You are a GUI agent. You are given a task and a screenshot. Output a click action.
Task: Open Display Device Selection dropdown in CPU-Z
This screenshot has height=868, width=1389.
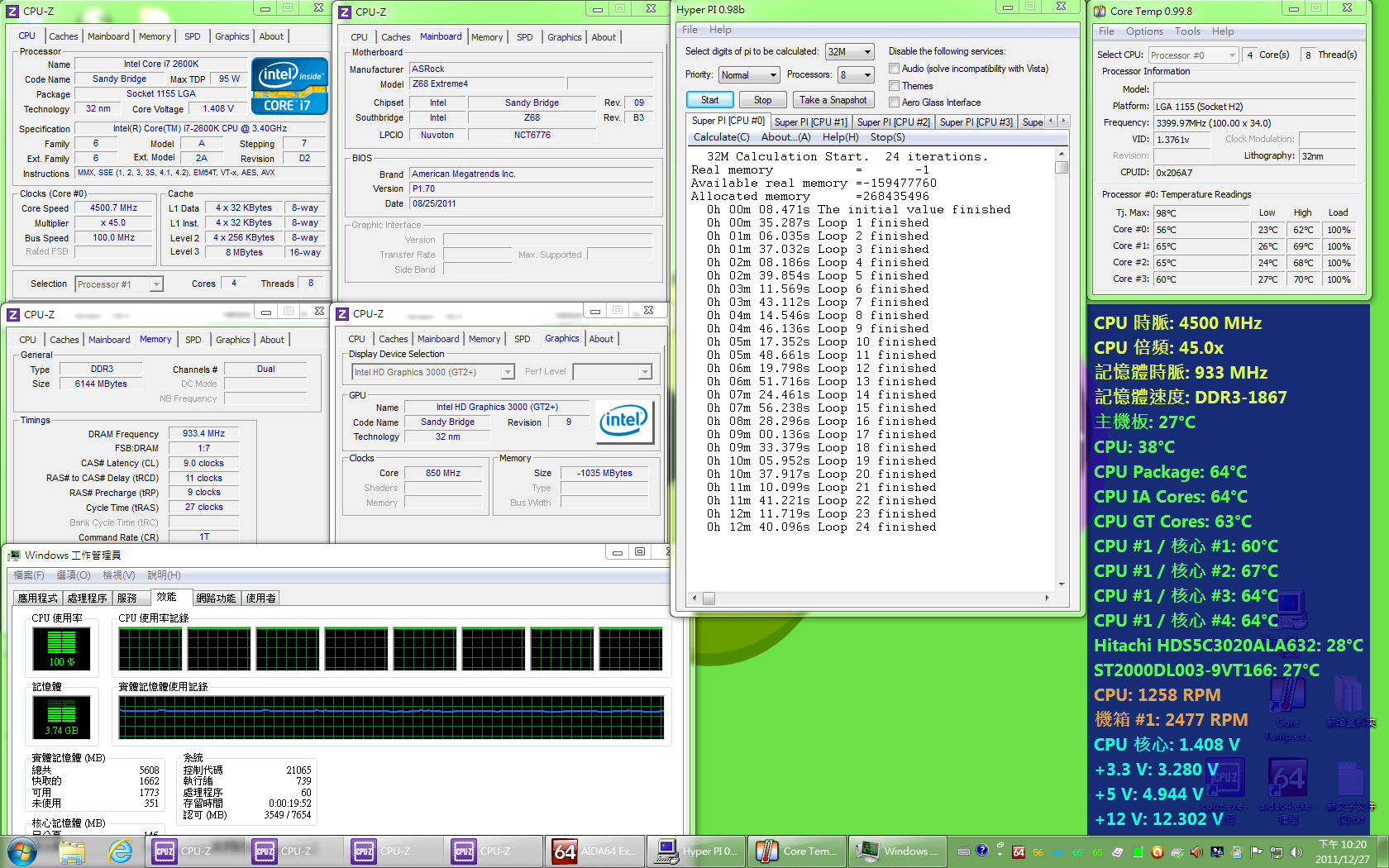pos(433,372)
